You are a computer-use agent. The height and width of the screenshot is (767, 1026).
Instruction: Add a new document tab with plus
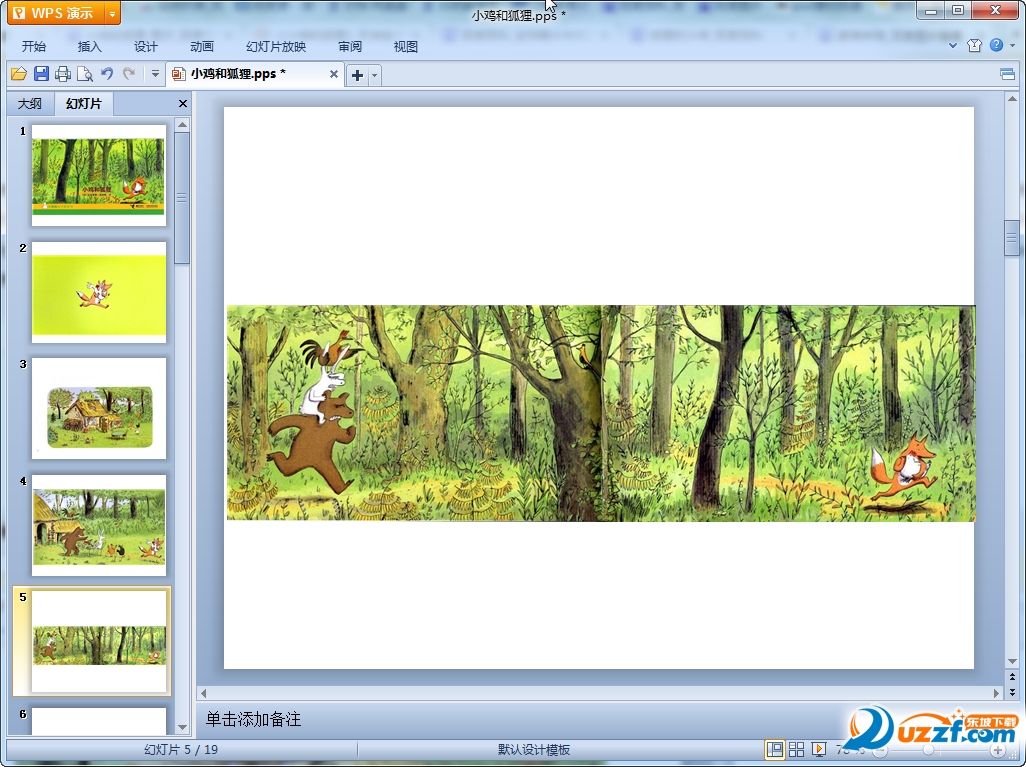[x=357, y=75]
